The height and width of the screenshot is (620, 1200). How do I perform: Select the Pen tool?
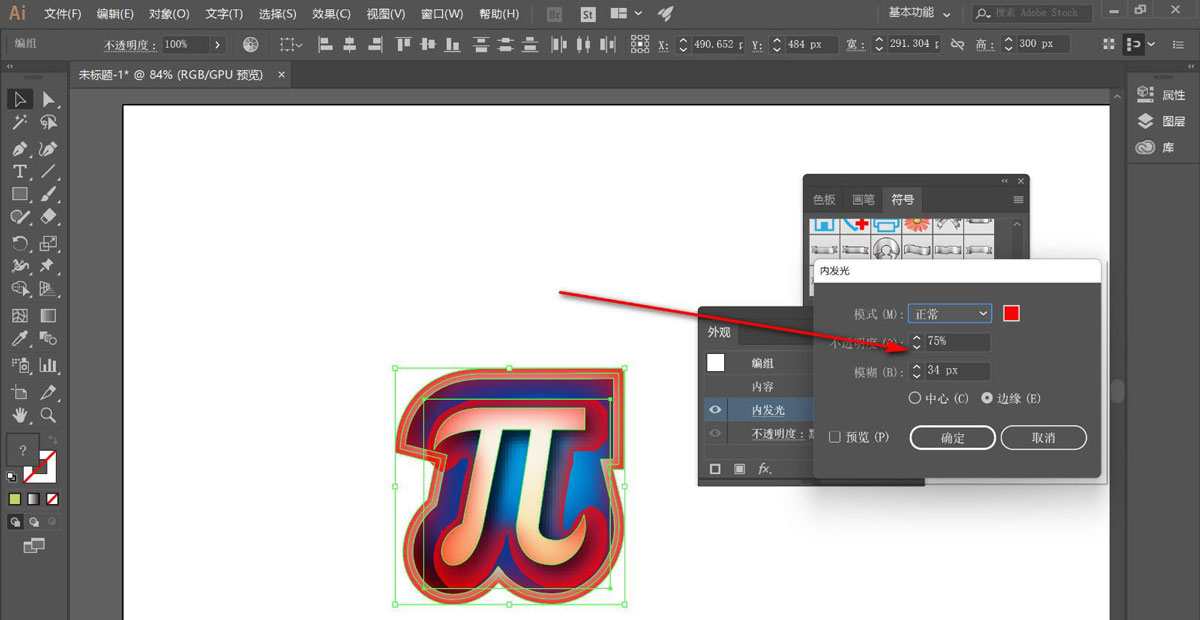19,148
